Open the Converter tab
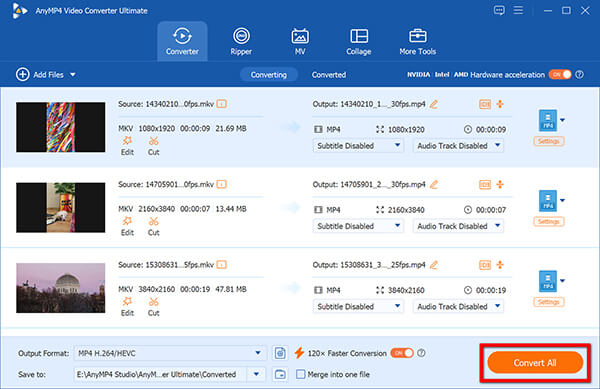The height and width of the screenshot is (389, 600). click(x=182, y=41)
